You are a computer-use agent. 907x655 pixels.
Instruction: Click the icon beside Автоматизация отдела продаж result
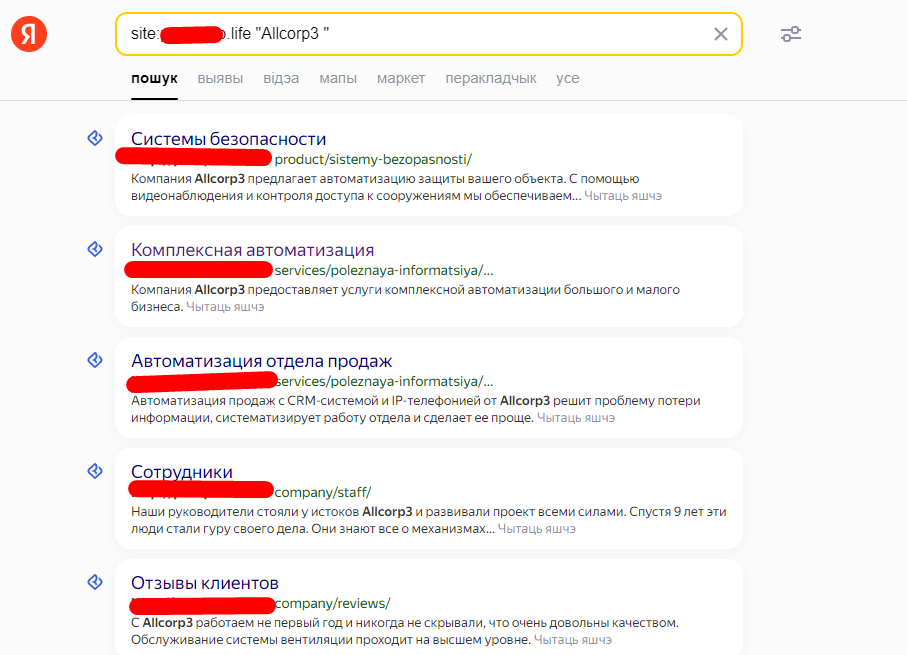(95, 360)
